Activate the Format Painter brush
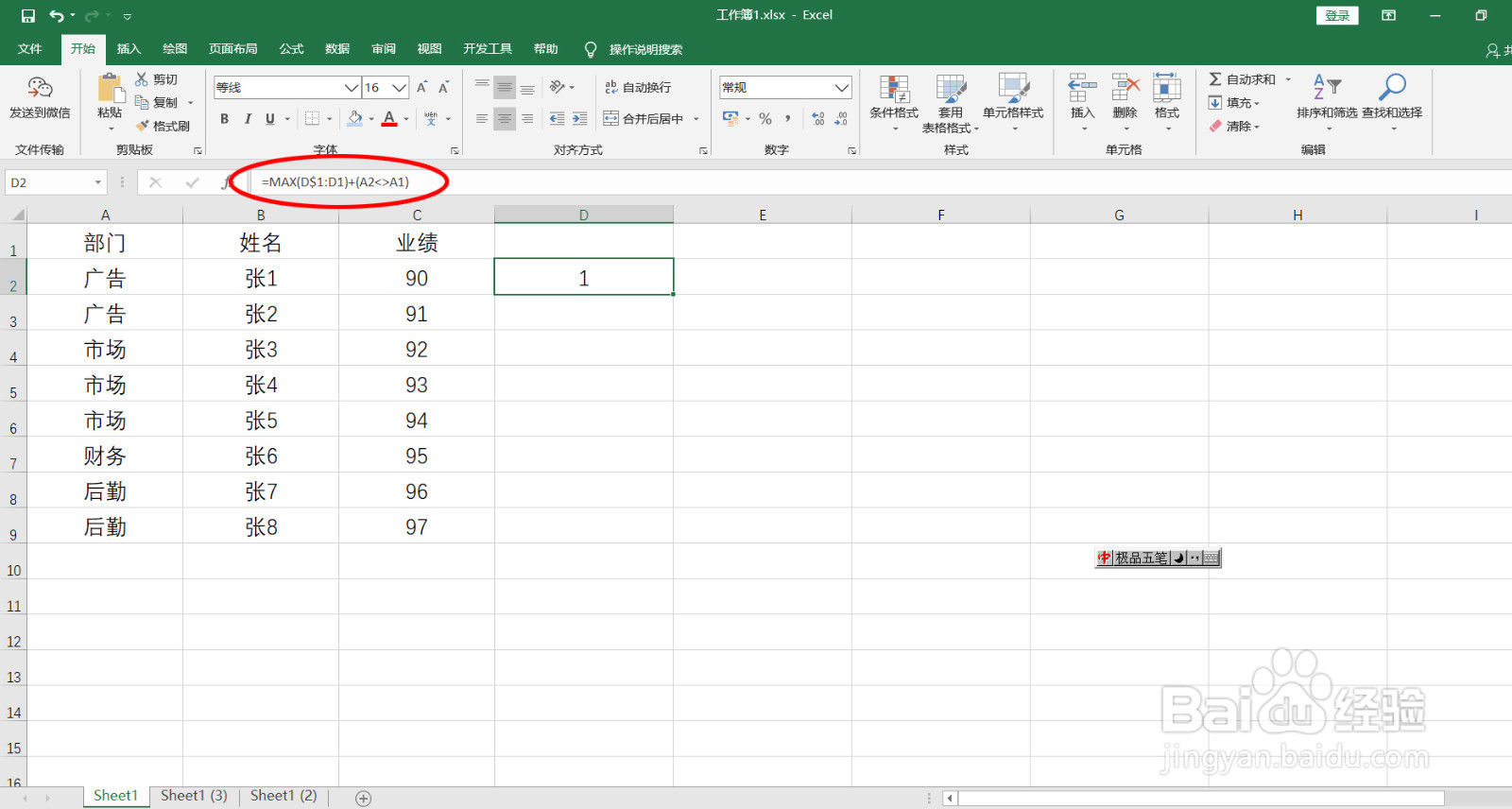The width and height of the screenshot is (1512, 809). (x=163, y=126)
